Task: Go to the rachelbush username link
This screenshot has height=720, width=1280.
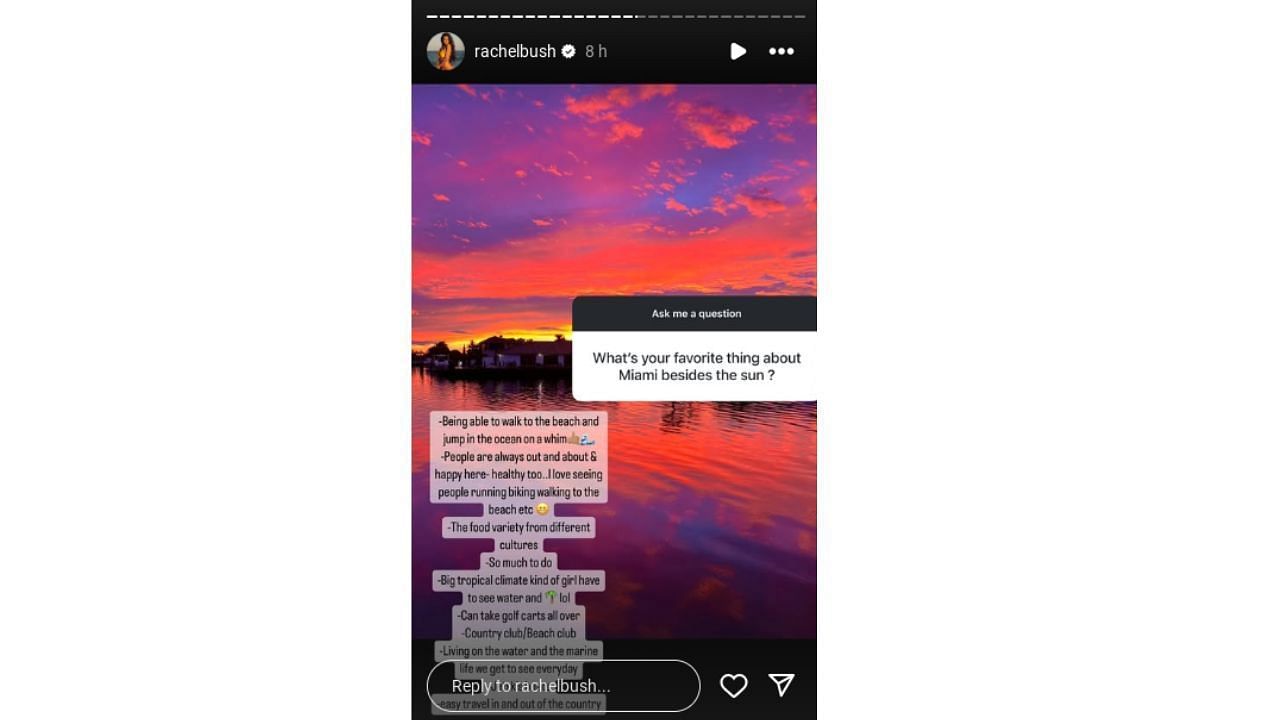Action: point(515,51)
